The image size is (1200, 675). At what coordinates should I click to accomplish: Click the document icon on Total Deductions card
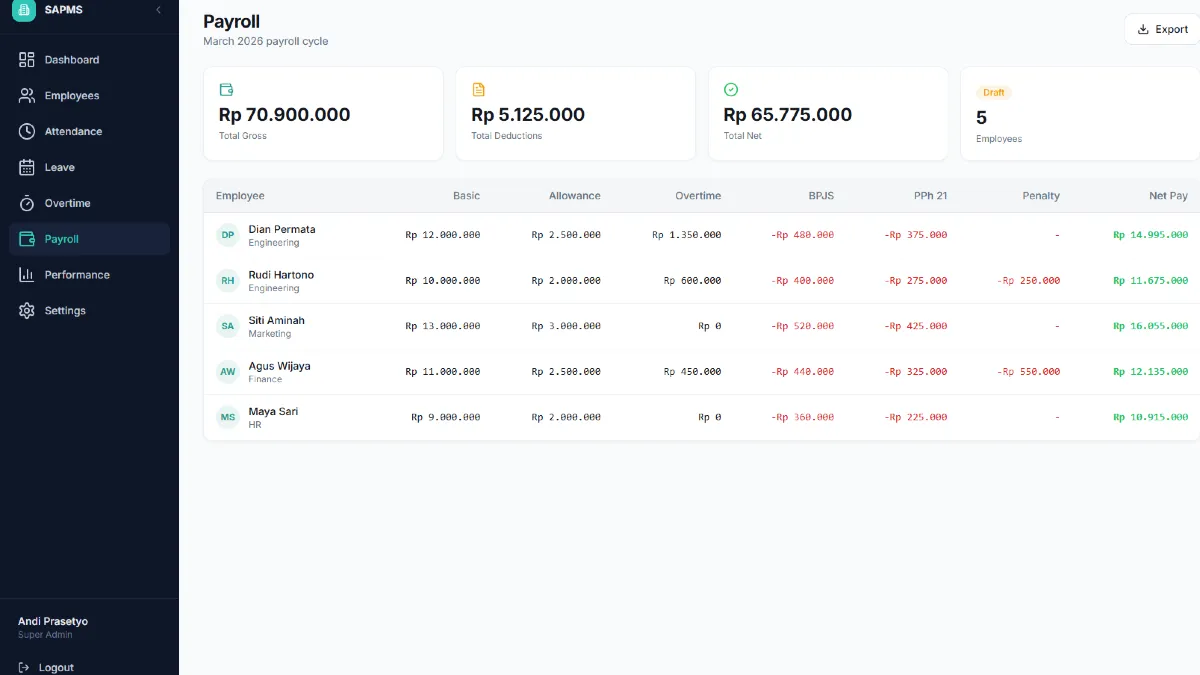point(478,89)
